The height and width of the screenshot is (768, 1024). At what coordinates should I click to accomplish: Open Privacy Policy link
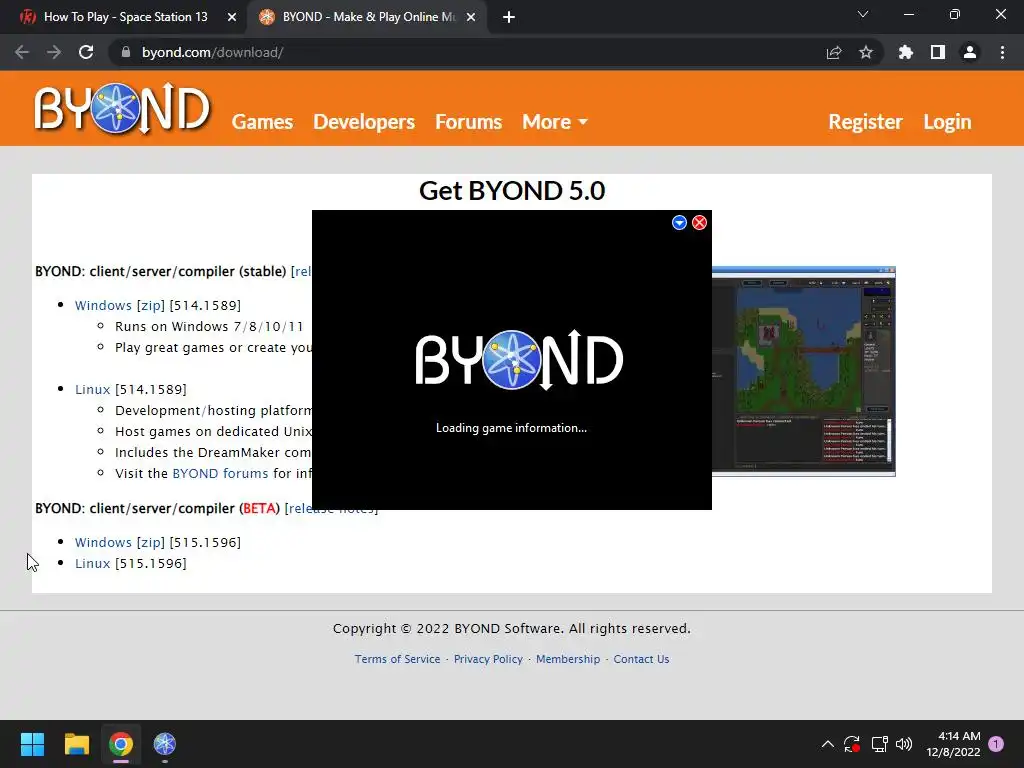click(x=488, y=659)
